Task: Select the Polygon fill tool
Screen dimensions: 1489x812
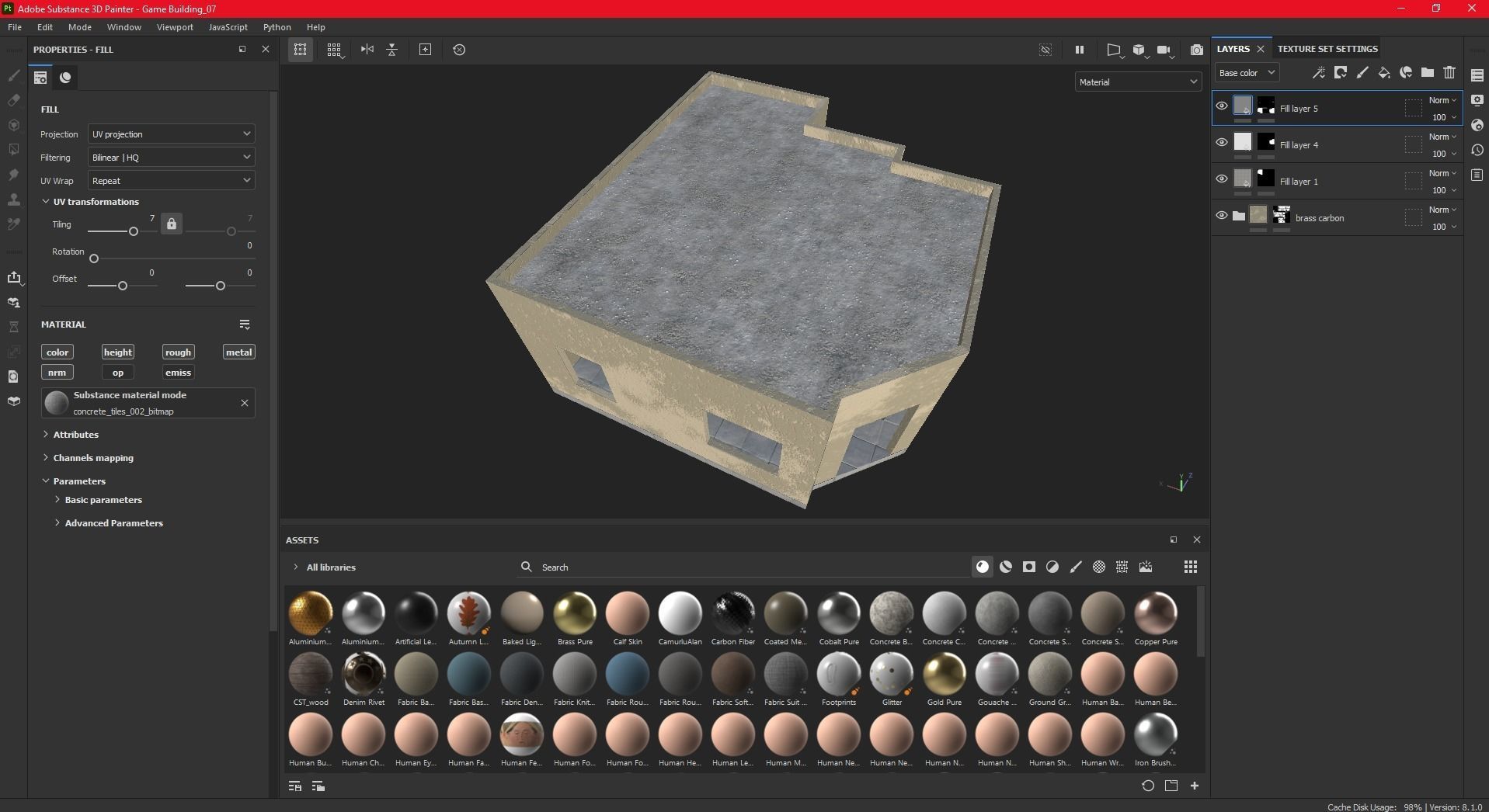Action: point(14,150)
